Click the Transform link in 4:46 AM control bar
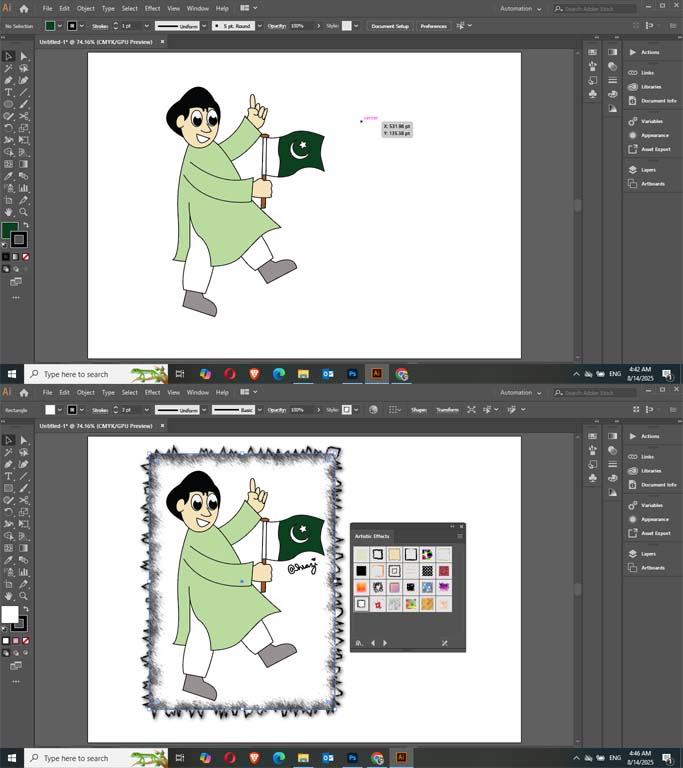Screen dimensions: 683x768 [447, 410]
